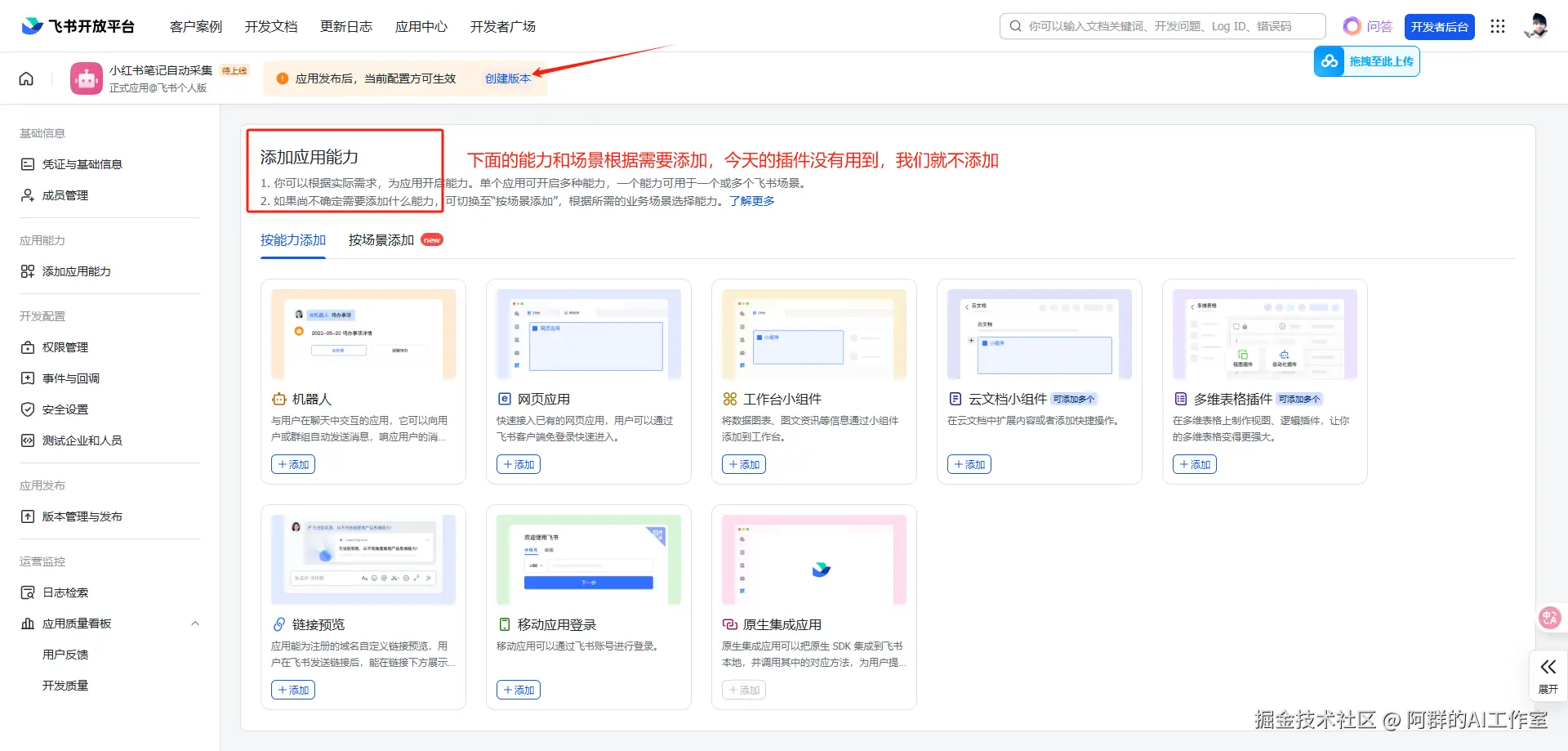The image size is (1568, 751).
Task: Click the 移动应用登录 phone icon
Action: (x=505, y=624)
